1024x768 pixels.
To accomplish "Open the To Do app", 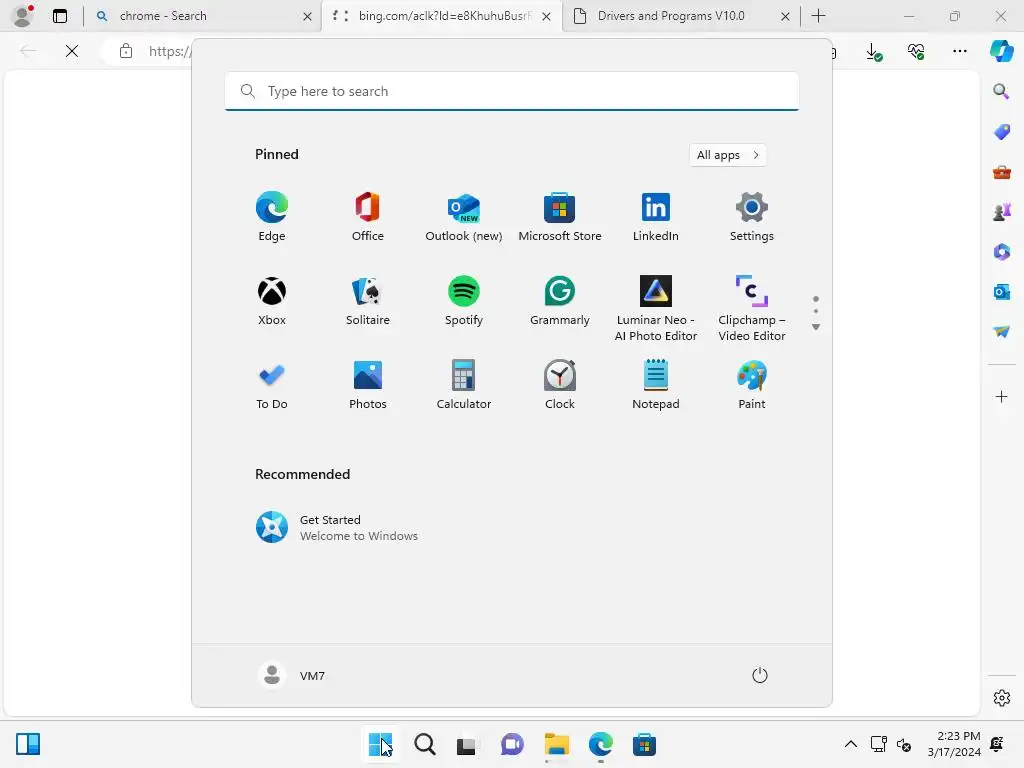I will (272, 385).
